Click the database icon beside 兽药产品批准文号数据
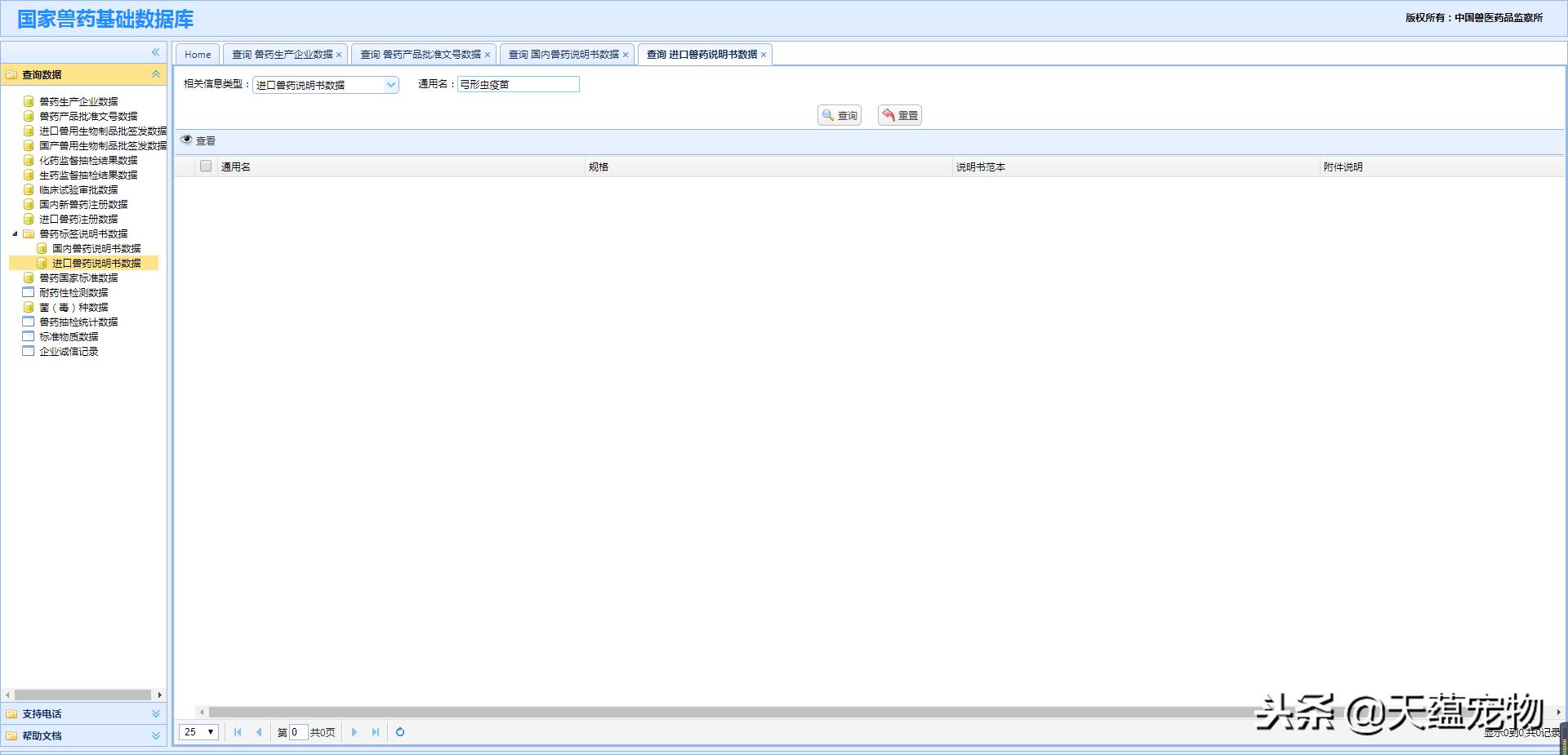 click(x=29, y=116)
